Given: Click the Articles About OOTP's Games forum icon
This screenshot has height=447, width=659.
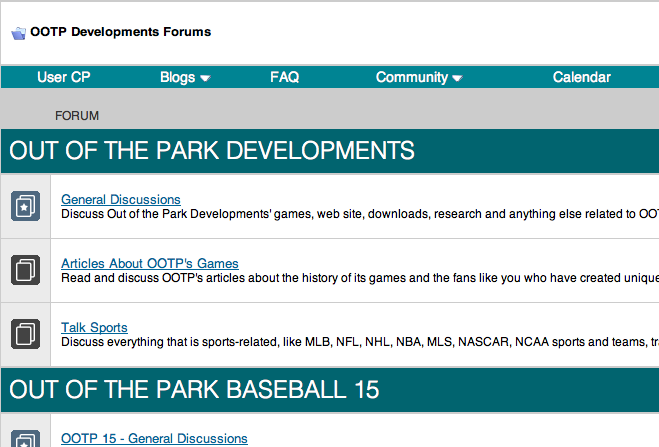Looking at the screenshot, I should pos(25,270).
